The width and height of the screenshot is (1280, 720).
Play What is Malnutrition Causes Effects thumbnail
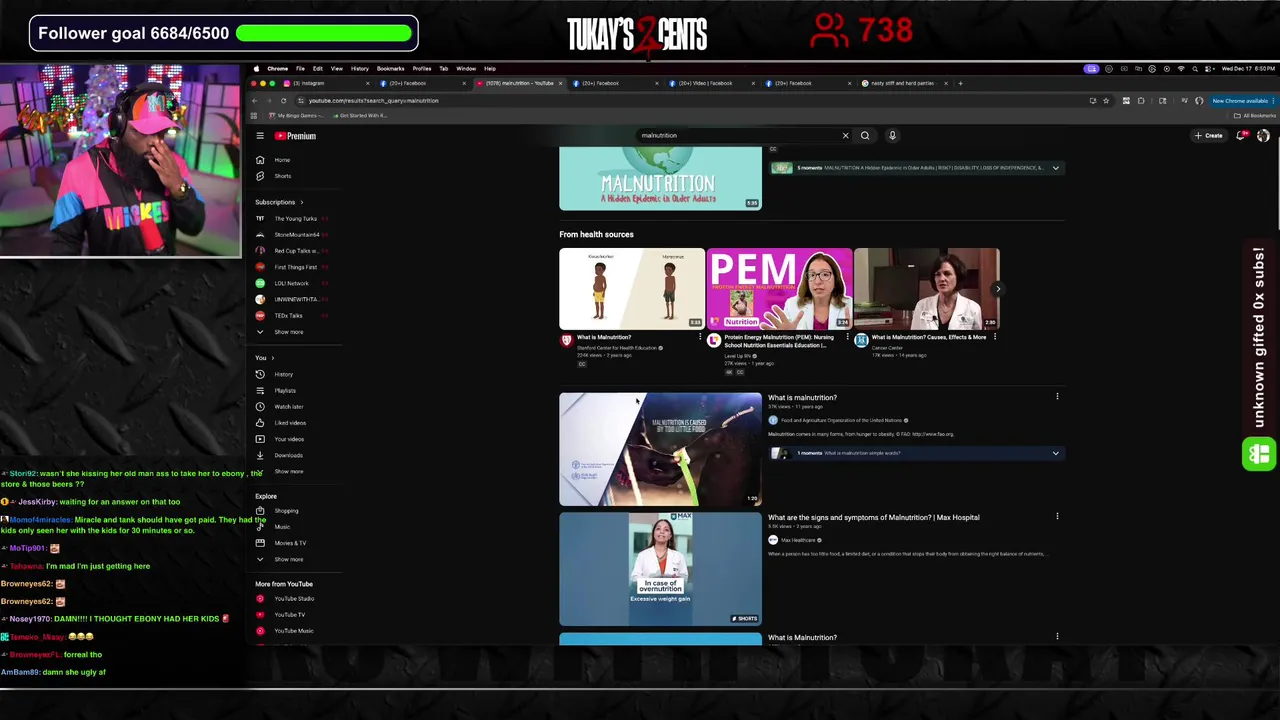coord(927,288)
